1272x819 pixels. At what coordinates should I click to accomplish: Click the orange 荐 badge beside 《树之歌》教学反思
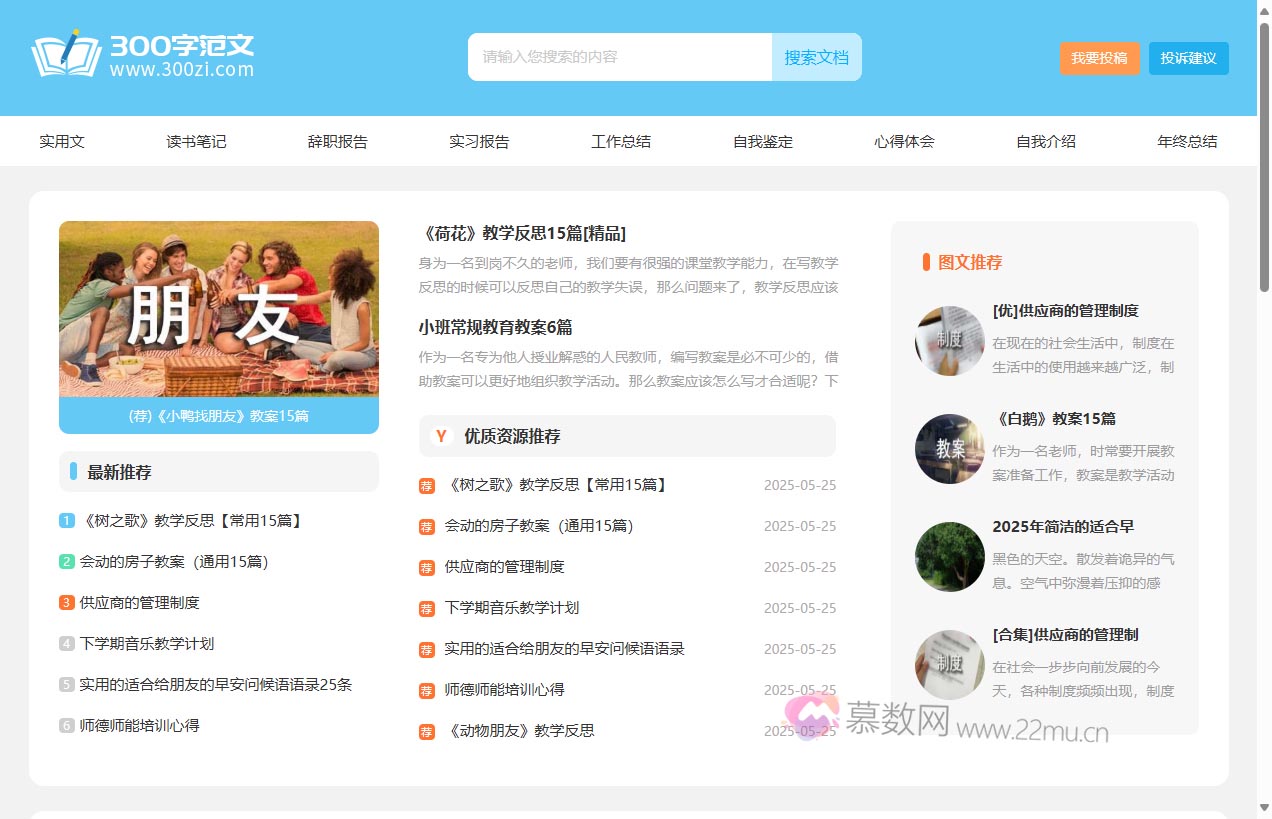click(x=427, y=486)
